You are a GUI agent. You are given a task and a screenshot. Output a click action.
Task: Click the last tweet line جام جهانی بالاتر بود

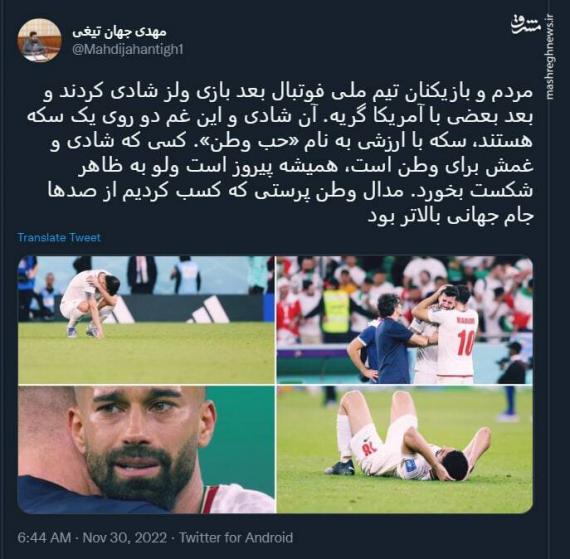coord(451,216)
